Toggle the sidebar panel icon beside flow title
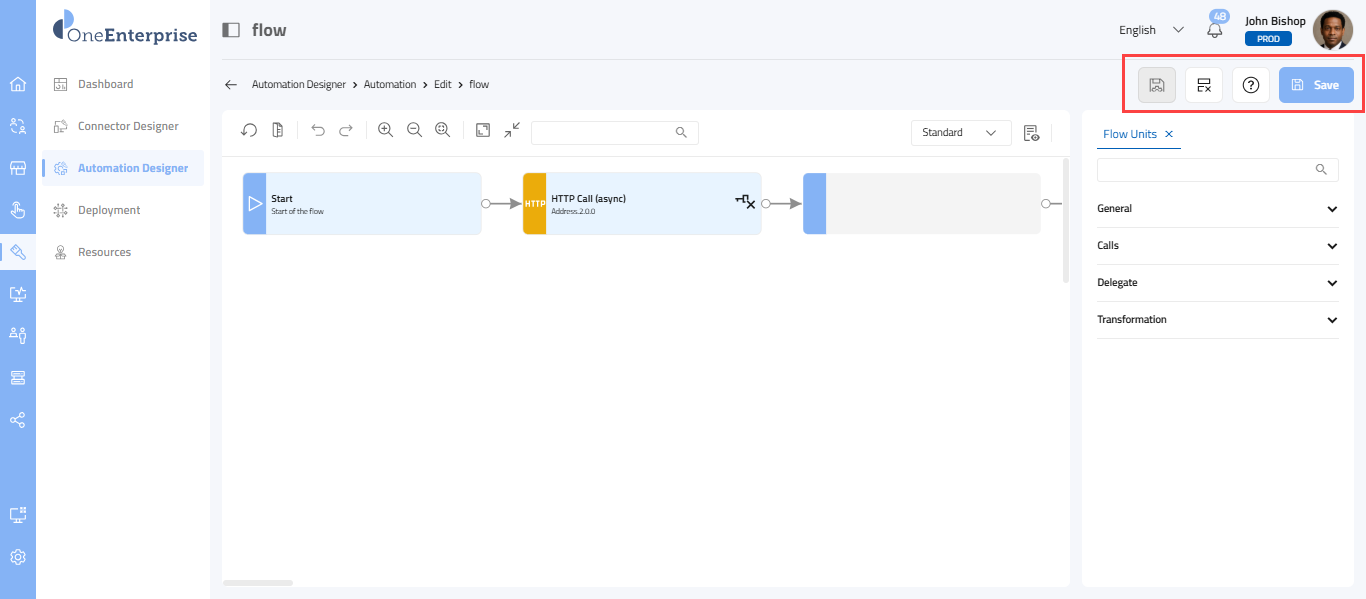The height and width of the screenshot is (599, 1366). [231, 30]
